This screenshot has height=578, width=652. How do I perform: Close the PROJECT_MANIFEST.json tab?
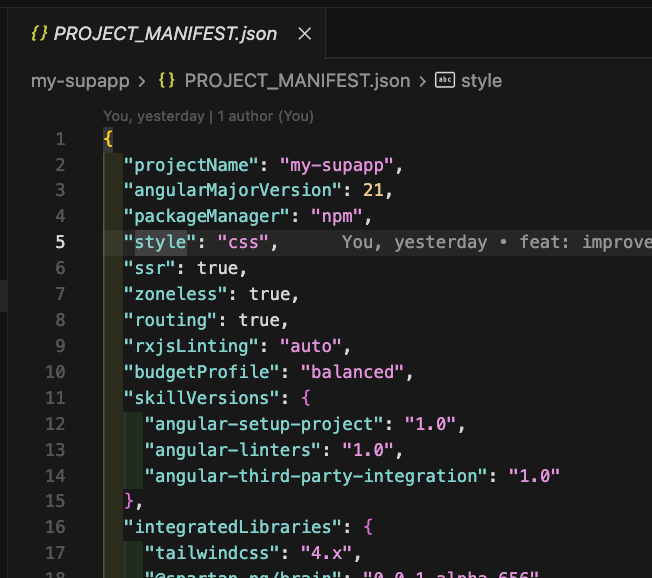(305, 34)
